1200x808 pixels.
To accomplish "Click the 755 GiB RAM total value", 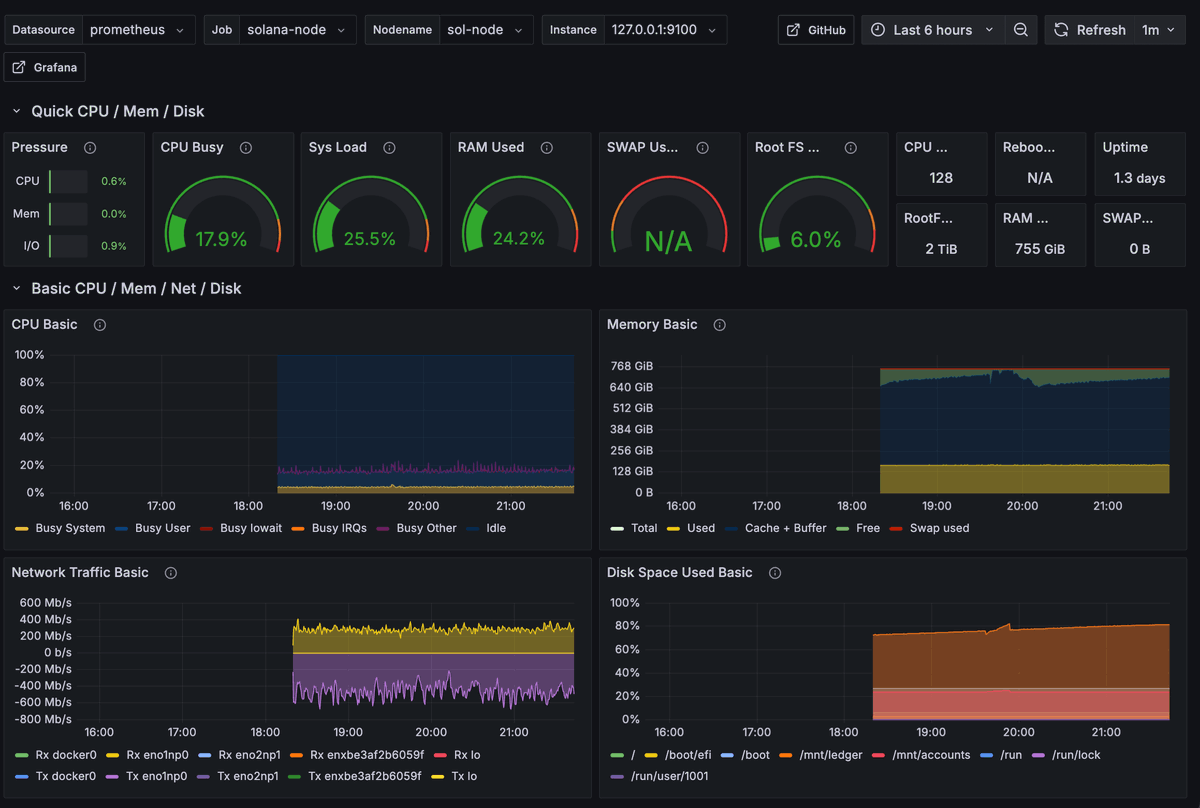I will click(1041, 249).
